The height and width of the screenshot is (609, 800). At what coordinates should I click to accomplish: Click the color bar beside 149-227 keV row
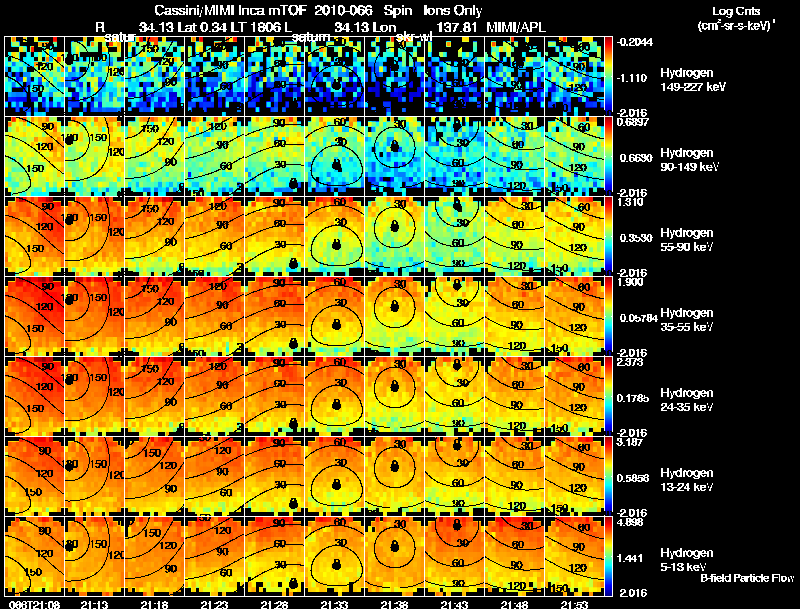point(609,76)
